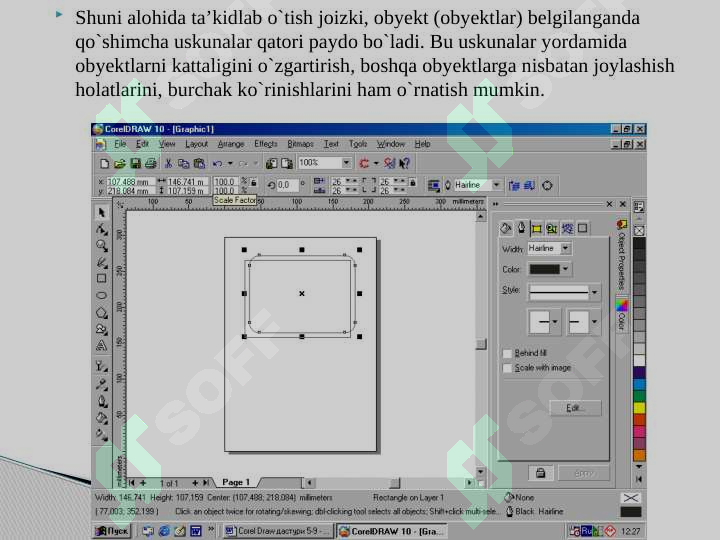Open the Arrange menu
Image resolution: width=720 pixels, height=540 pixels.
point(231,144)
